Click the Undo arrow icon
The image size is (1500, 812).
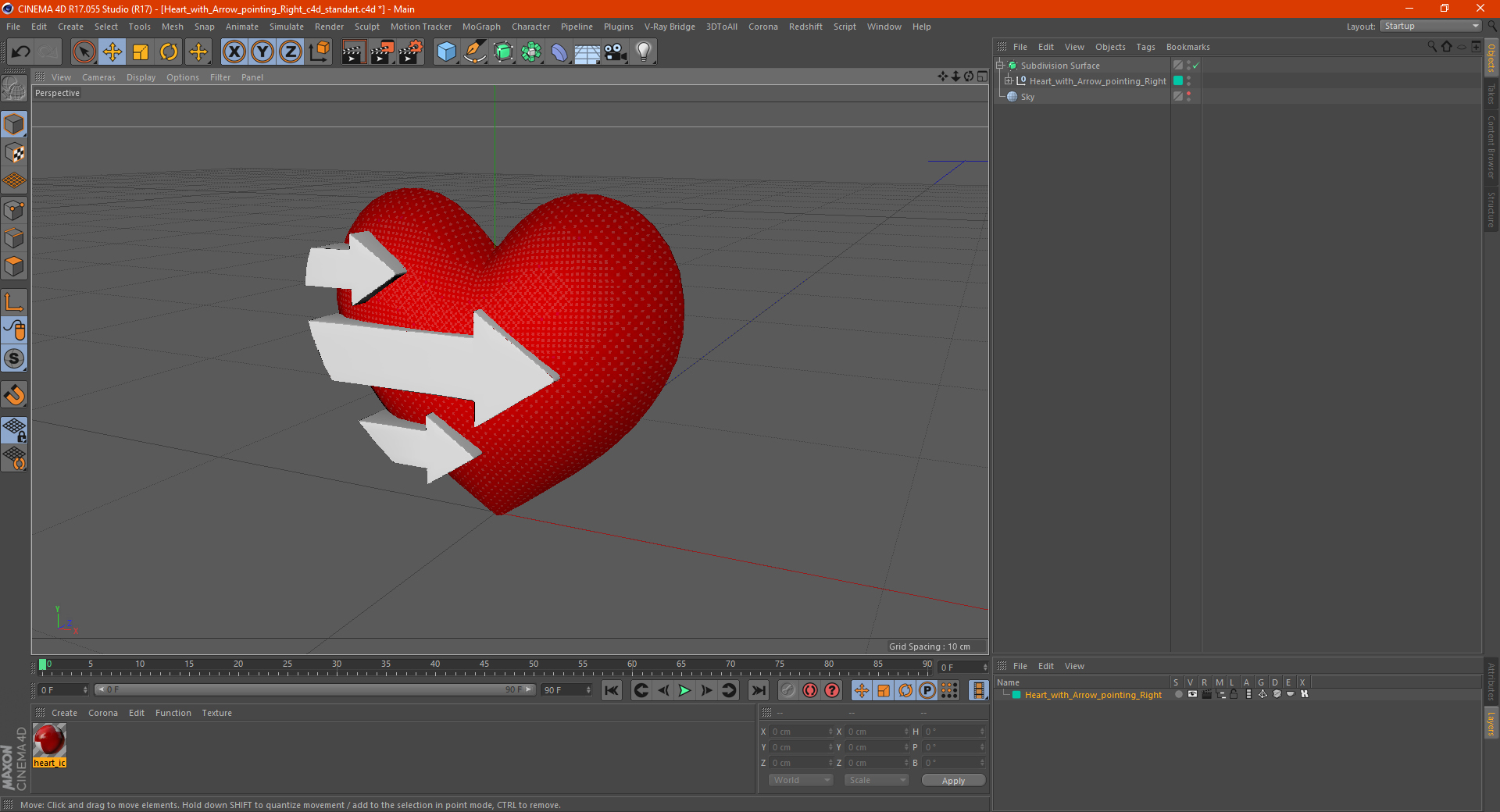point(21,52)
